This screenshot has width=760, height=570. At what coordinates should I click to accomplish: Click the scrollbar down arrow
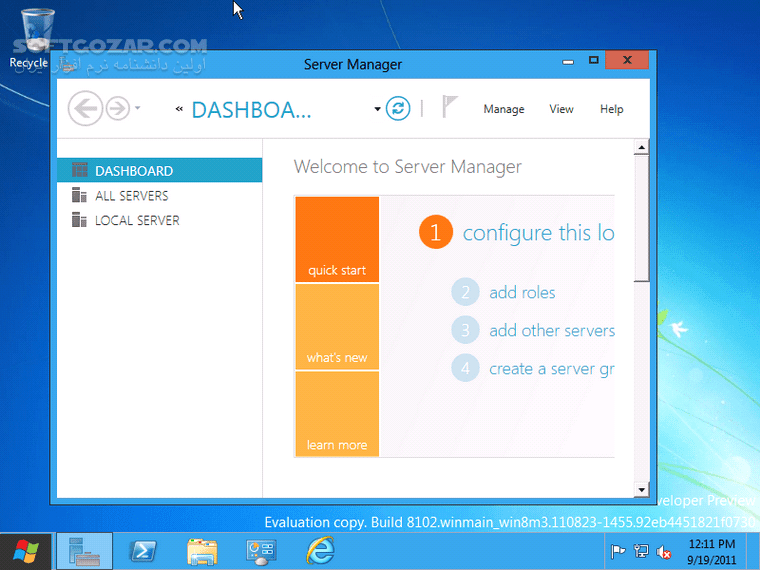641,490
